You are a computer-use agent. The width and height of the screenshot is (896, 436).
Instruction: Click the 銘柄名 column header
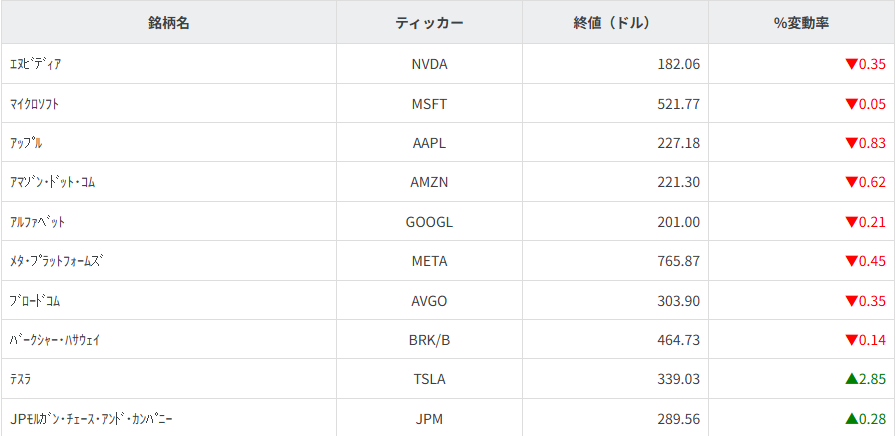(x=169, y=22)
